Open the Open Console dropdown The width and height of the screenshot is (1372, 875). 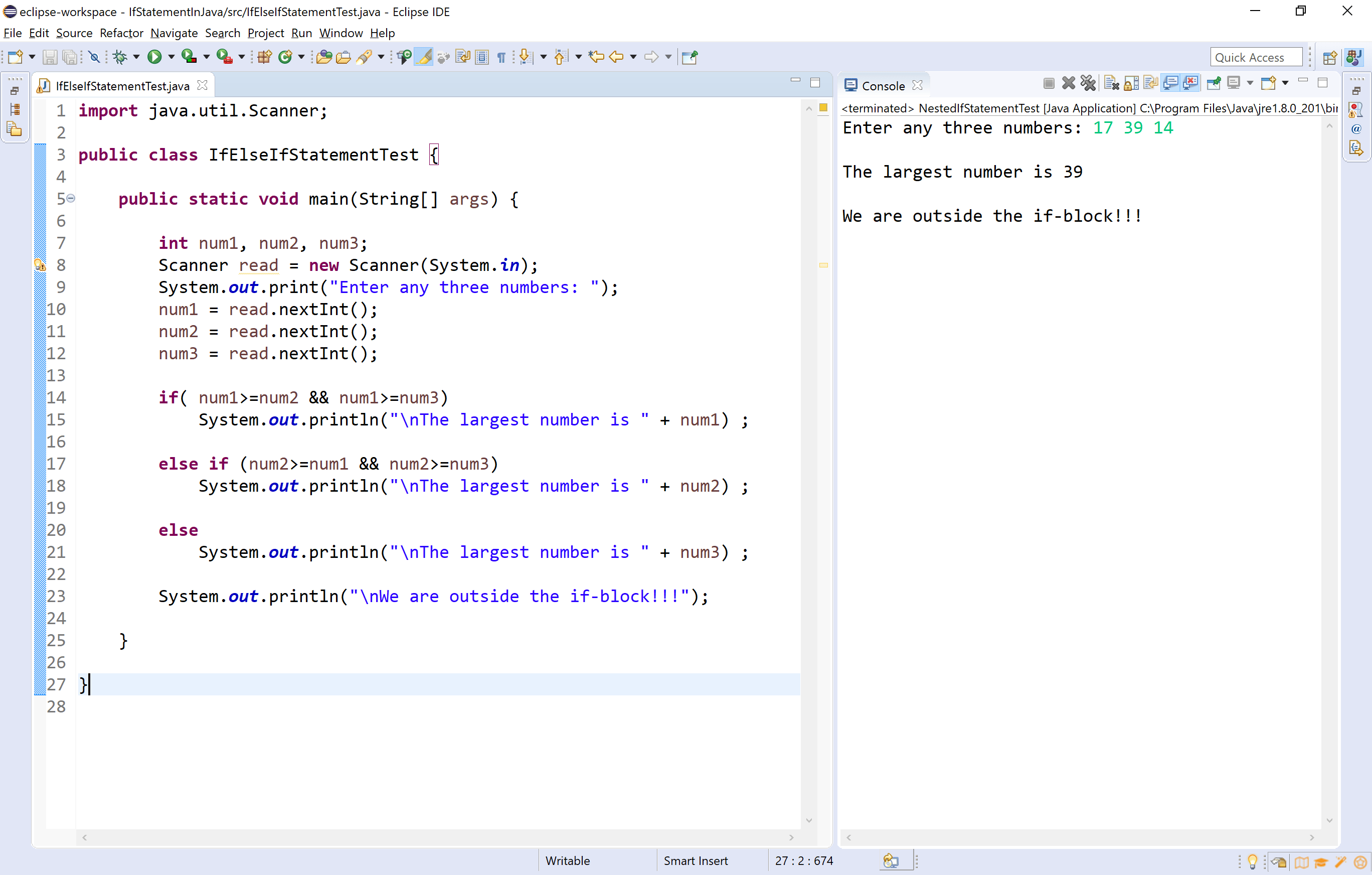coord(1286,83)
